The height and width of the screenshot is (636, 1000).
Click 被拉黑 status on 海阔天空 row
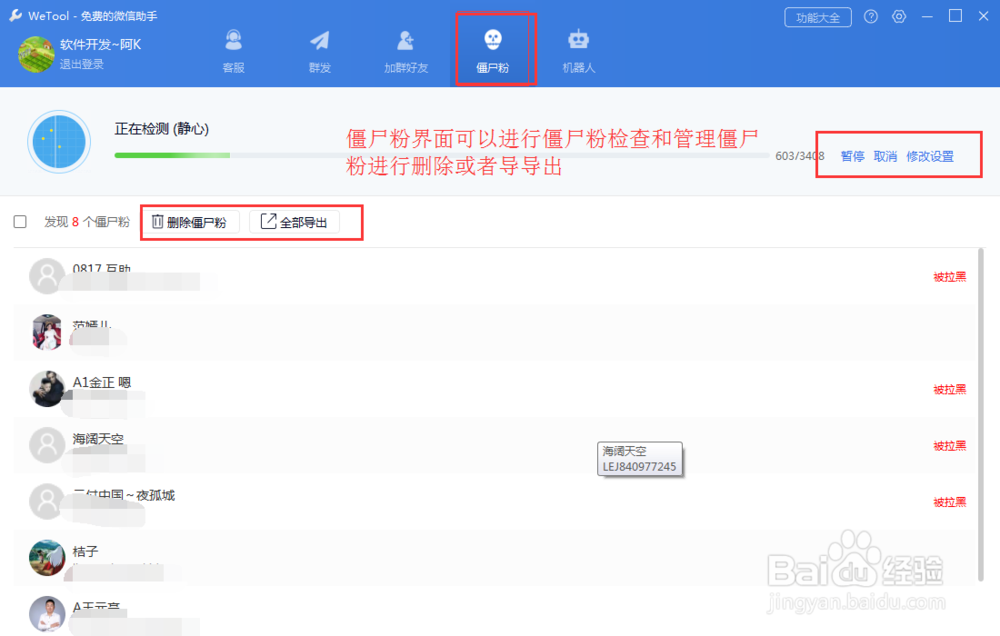[950, 445]
